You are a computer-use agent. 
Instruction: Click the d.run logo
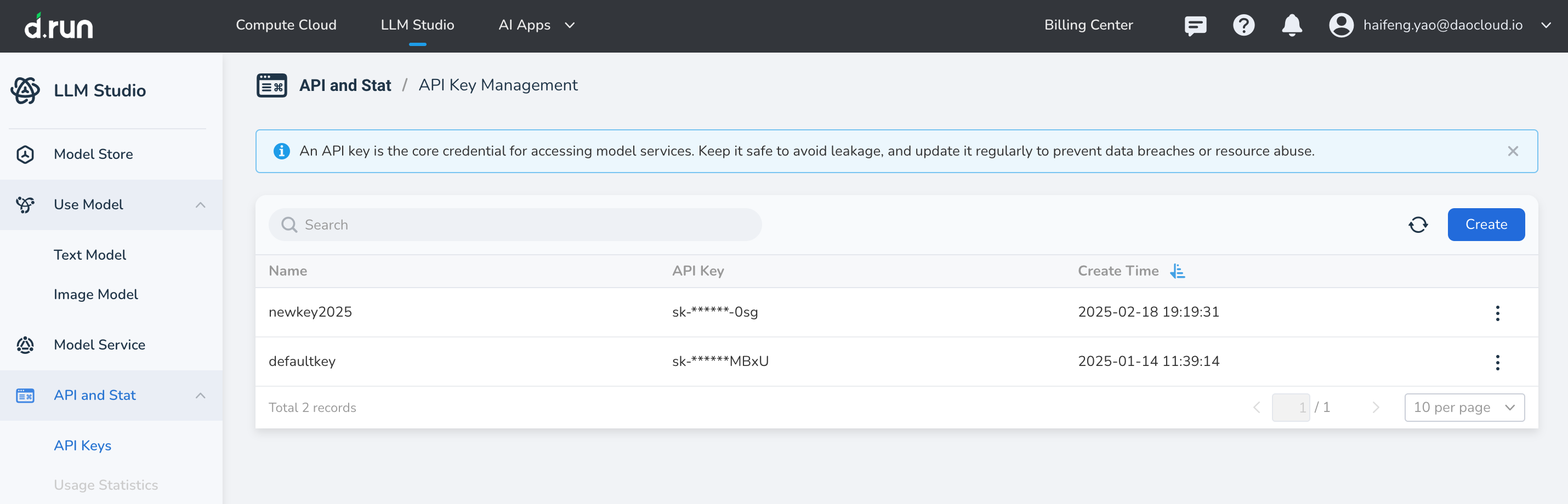59,26
